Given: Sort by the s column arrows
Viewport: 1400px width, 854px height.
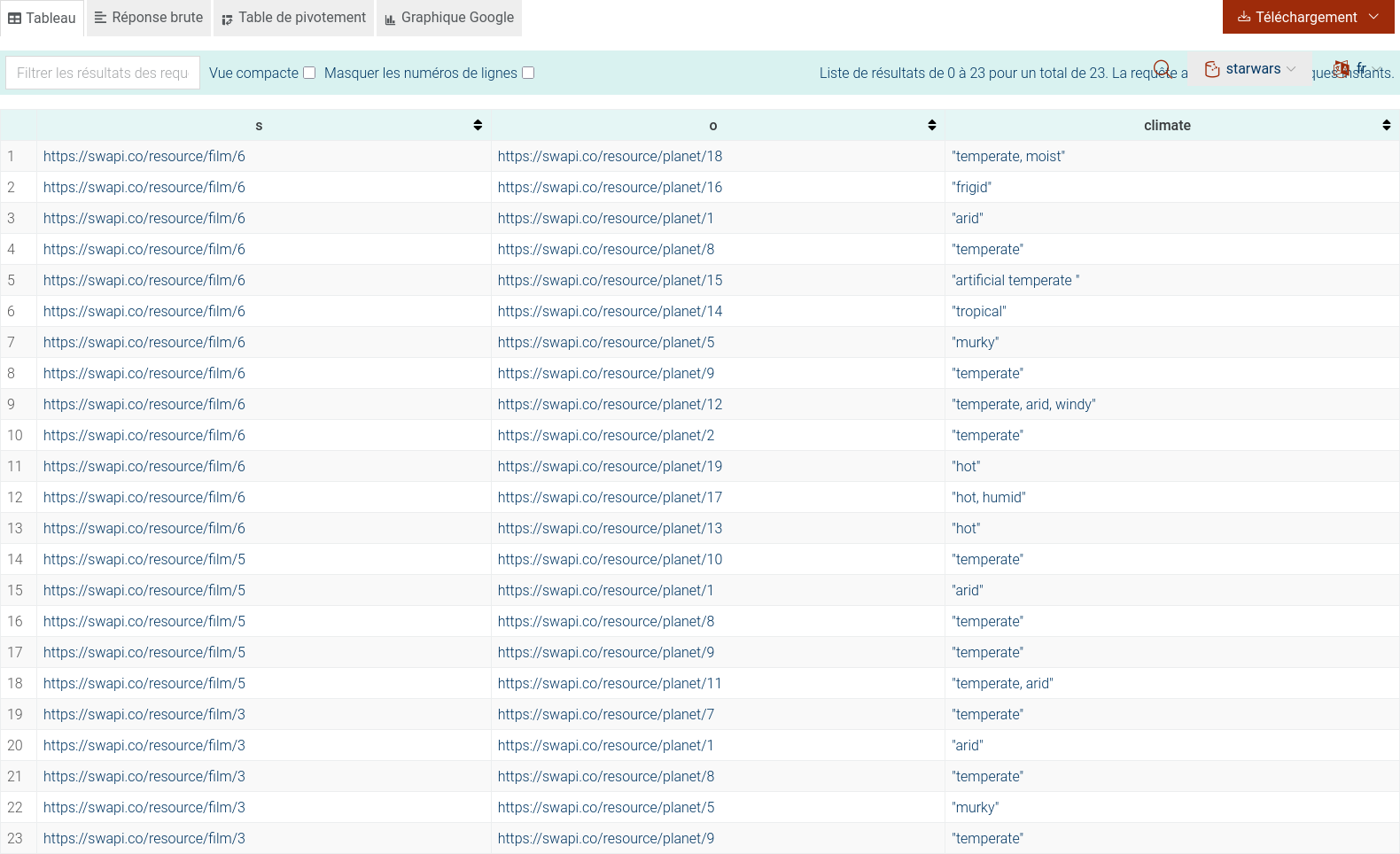Looking at the screenshot, I should click(478, 125).
